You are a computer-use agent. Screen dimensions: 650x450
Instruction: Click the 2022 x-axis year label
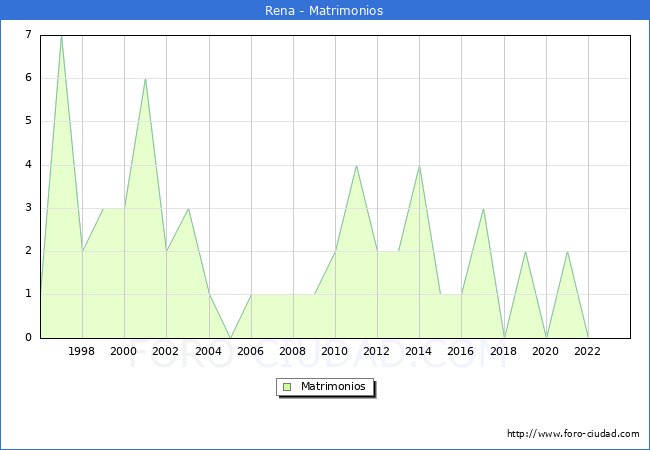[588, 351]
